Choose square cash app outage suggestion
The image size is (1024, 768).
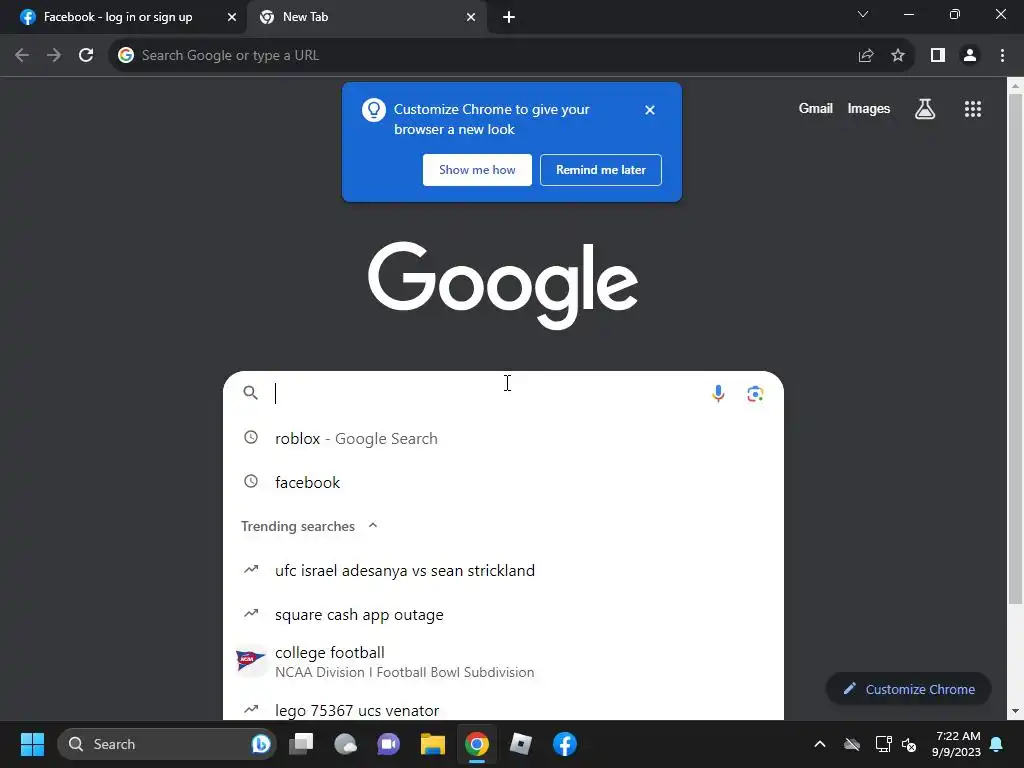click(503, 615)
